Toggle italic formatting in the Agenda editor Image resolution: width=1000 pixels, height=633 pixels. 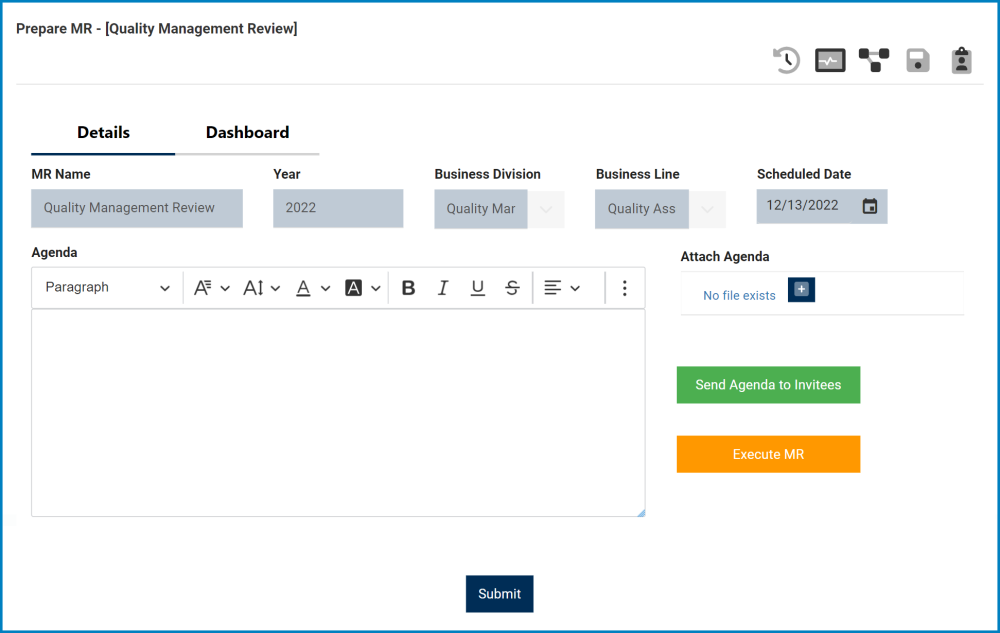[443, 287]
